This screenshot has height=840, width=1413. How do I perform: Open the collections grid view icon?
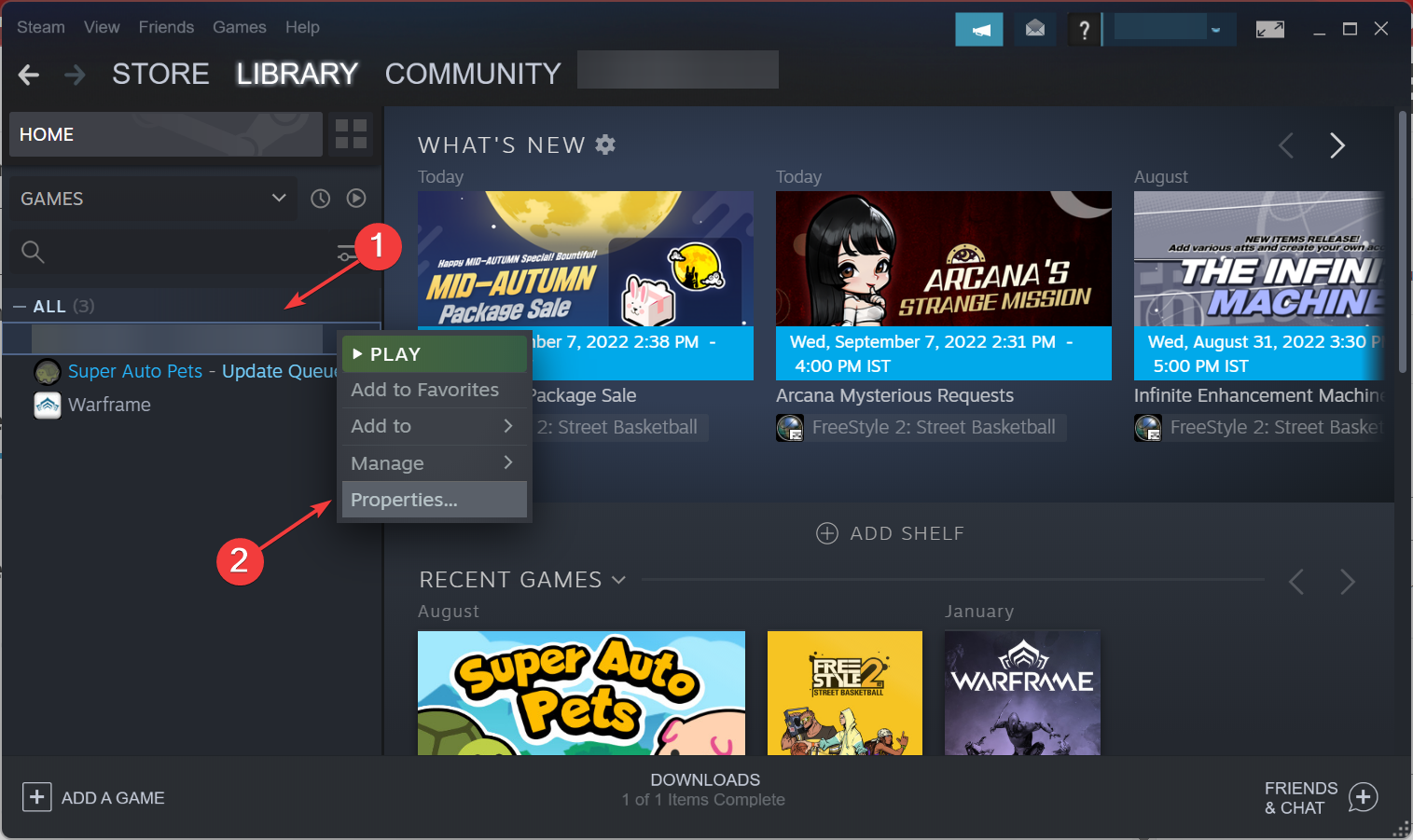click(351, 134)
